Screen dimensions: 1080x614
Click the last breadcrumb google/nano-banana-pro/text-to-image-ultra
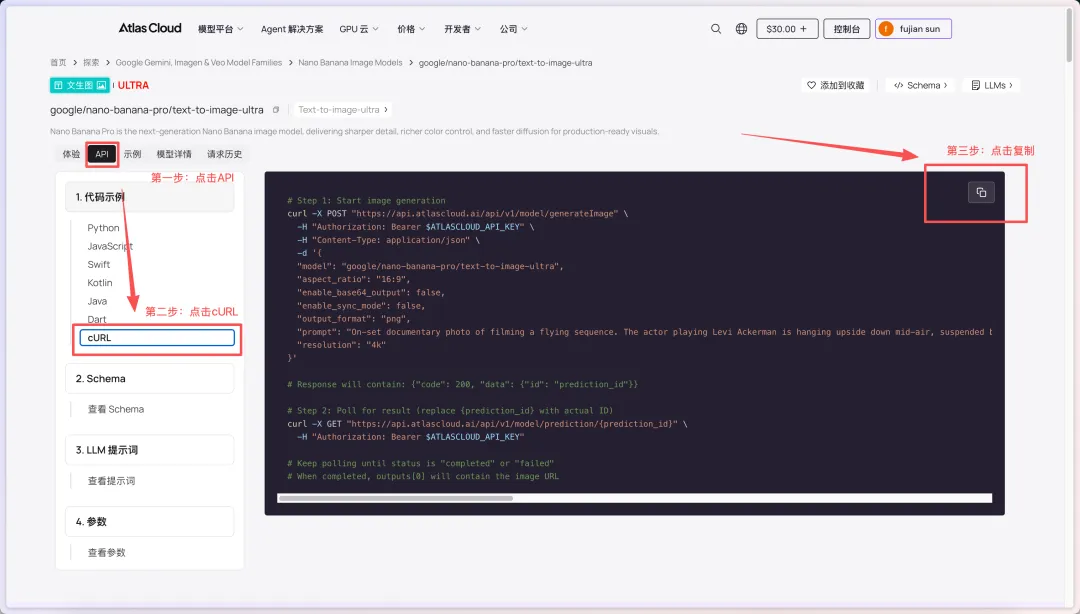(506, 63)
